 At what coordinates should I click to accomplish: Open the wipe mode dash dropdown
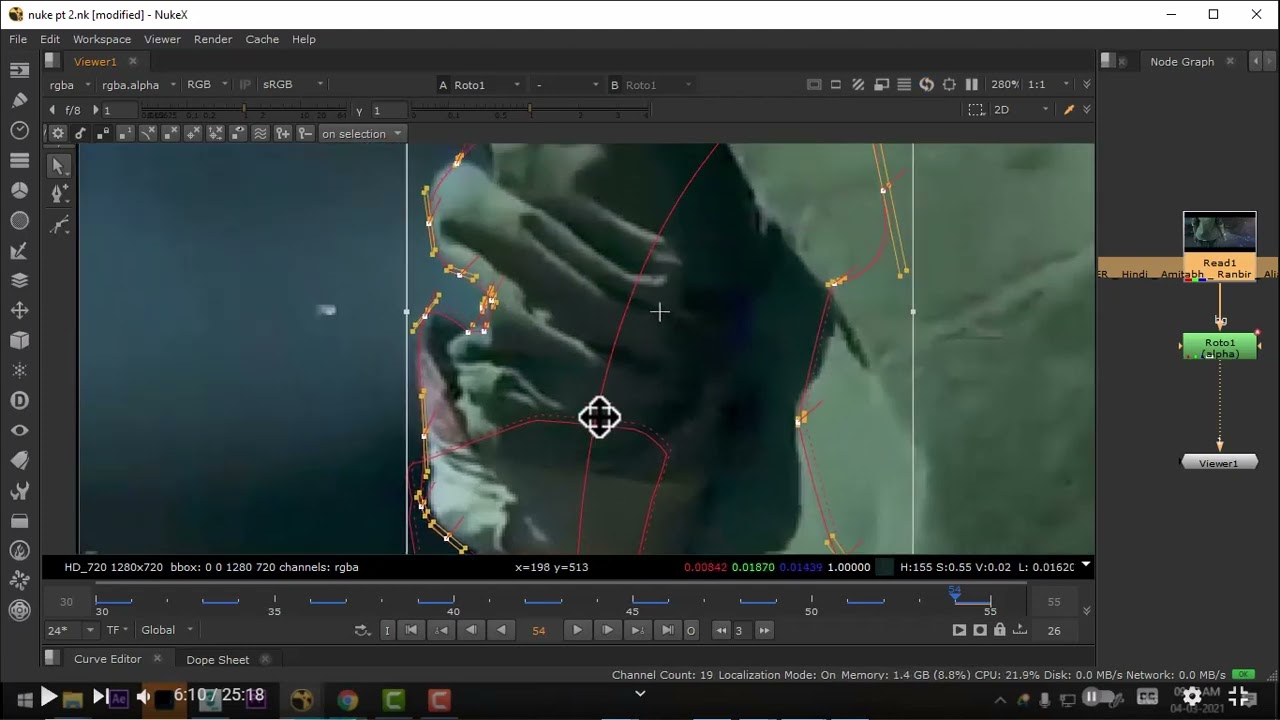(567, 85)
